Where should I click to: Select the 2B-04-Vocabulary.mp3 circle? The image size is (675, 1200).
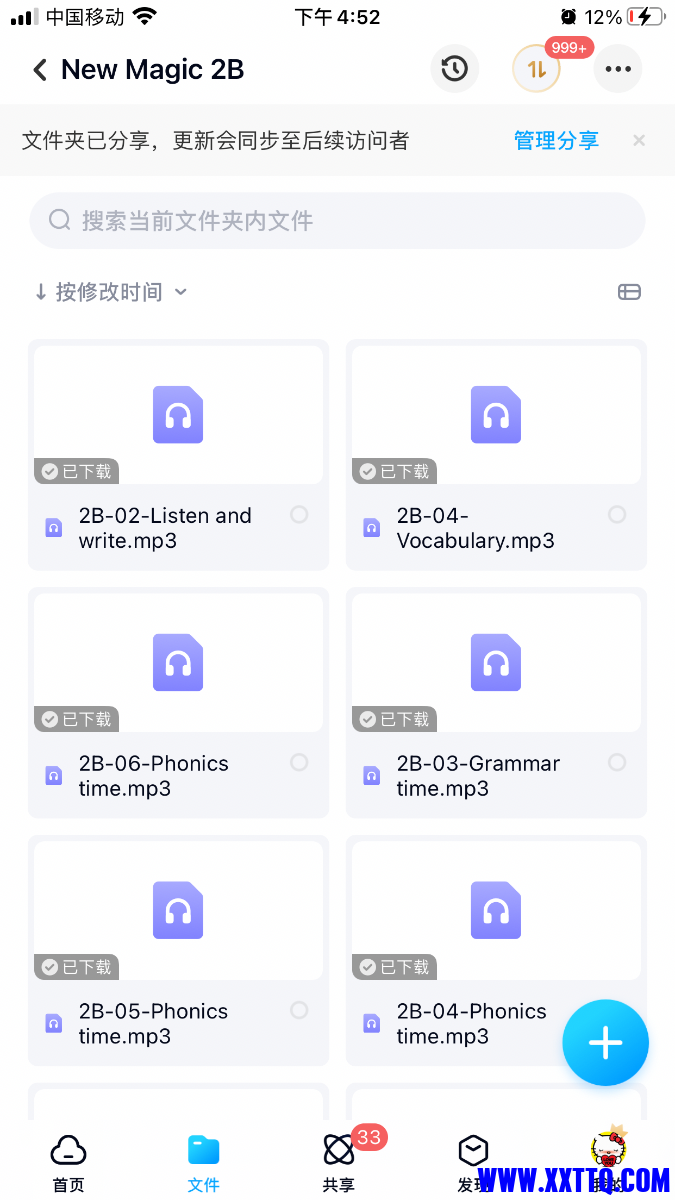pos(617,514)
